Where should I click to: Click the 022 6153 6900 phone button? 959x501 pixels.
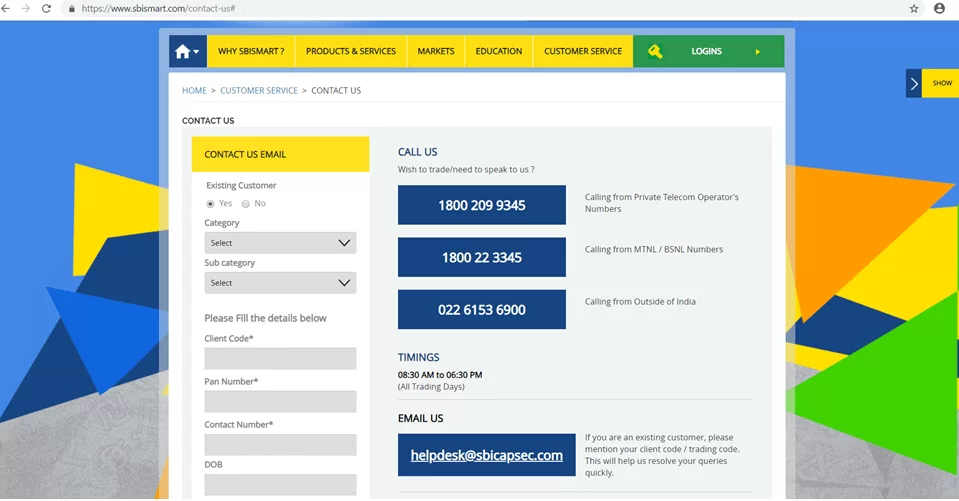tap(481, 310)
